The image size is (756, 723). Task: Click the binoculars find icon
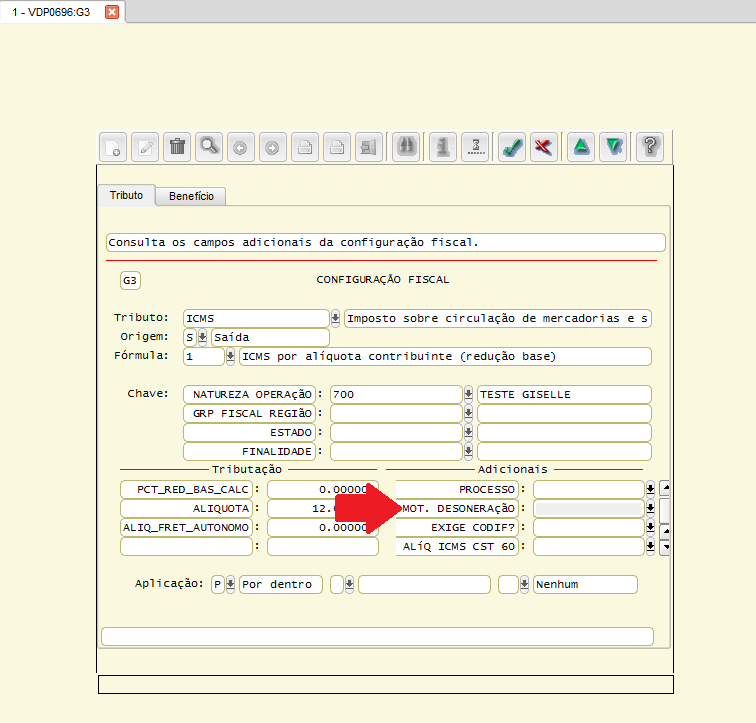pyautogui.click(x=406, y=147)
